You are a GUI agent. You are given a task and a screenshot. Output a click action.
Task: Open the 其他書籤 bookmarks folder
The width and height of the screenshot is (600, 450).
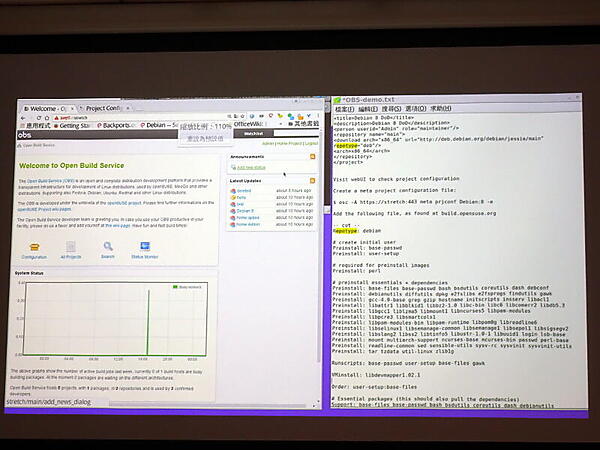(303, 124)
